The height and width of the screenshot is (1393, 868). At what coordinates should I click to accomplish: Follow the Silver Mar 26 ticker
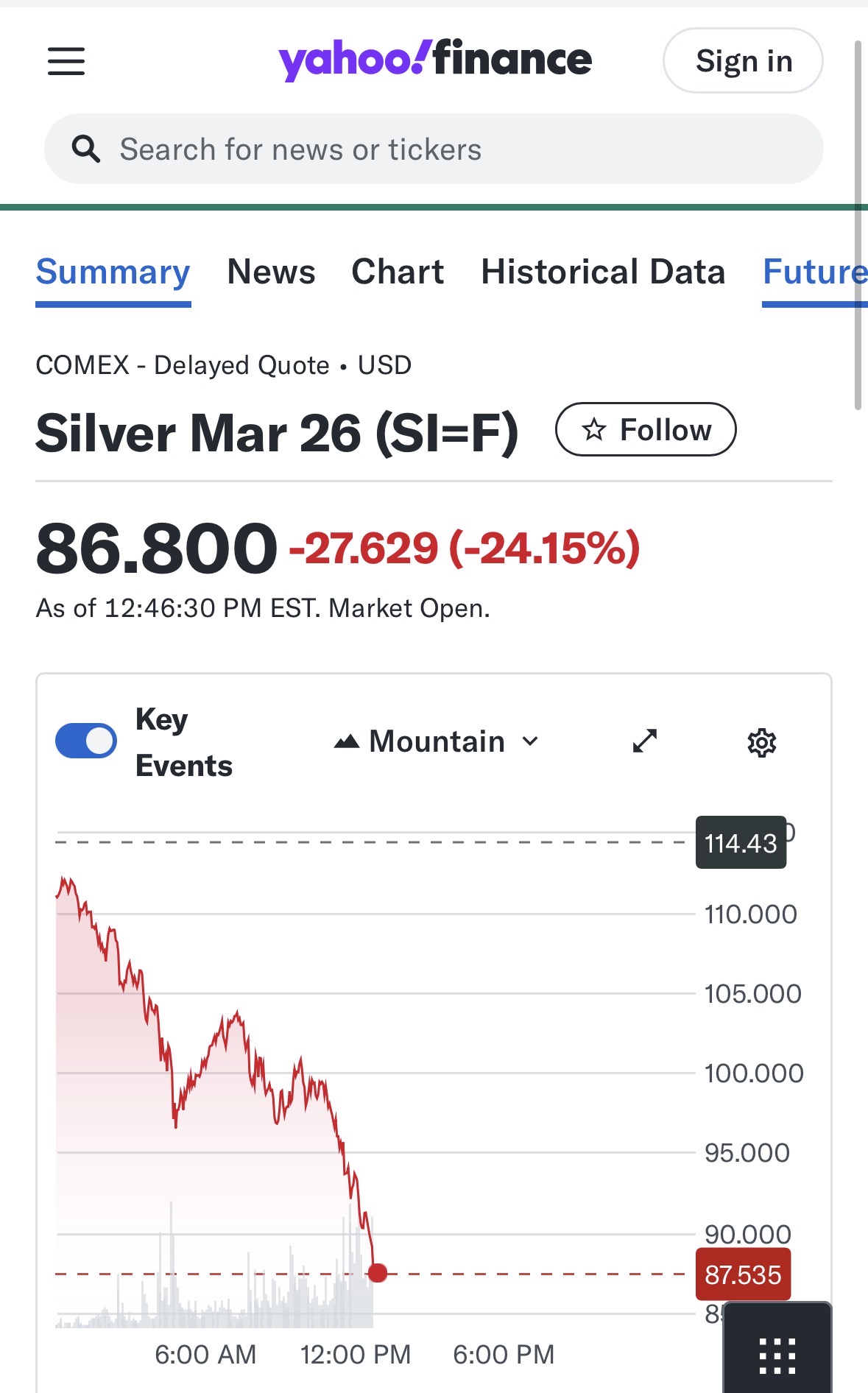tap(646, 430)
